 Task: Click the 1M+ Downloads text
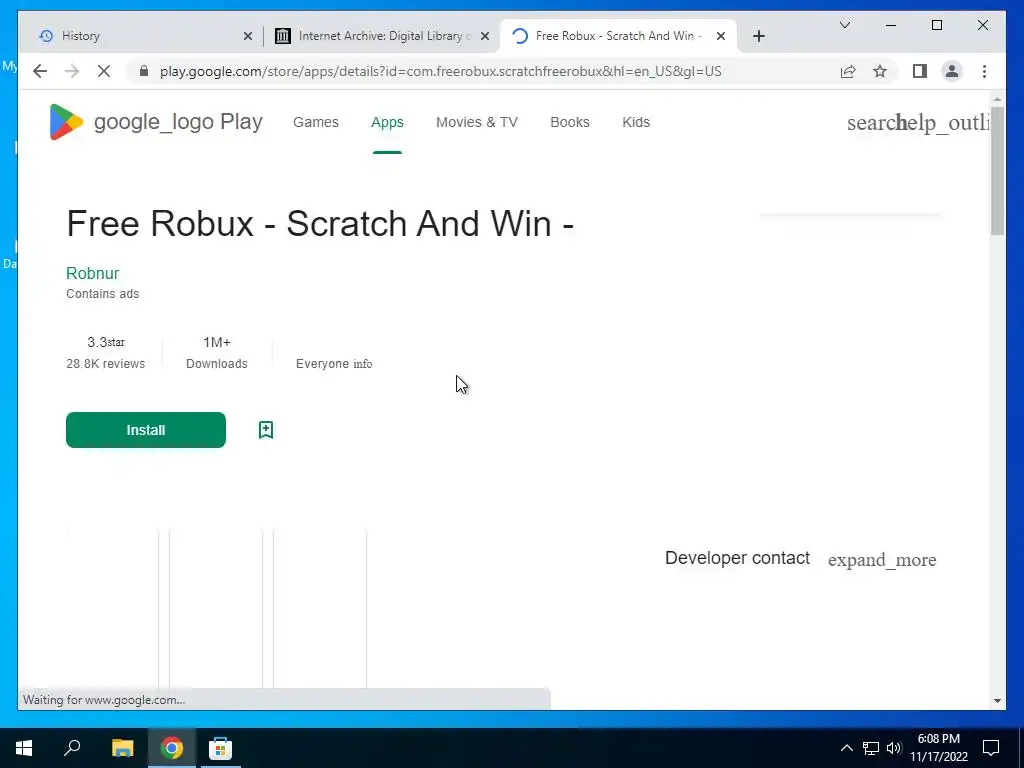[216, 353]
